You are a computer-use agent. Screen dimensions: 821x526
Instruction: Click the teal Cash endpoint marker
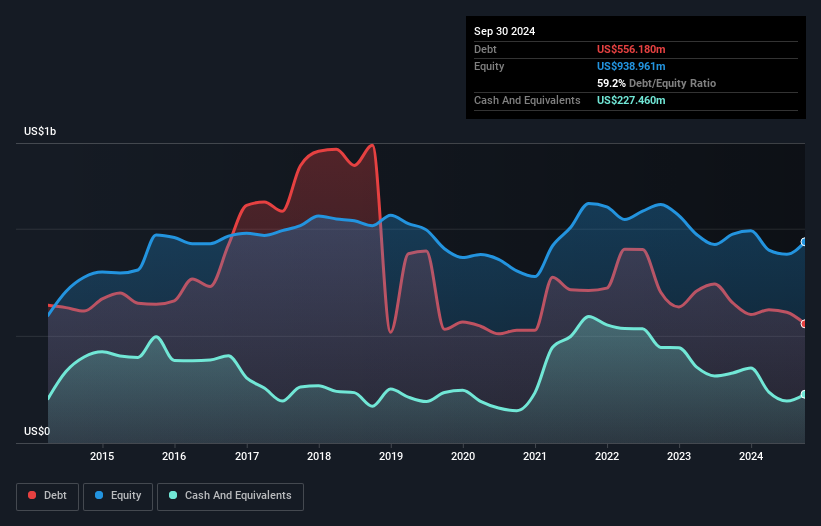(804, 394)
